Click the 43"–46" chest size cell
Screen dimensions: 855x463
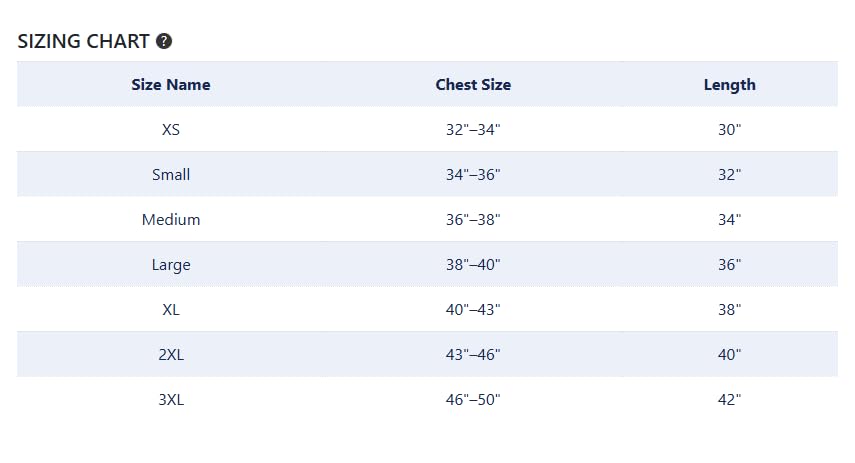pyautogui.click(x=473, y=355)
